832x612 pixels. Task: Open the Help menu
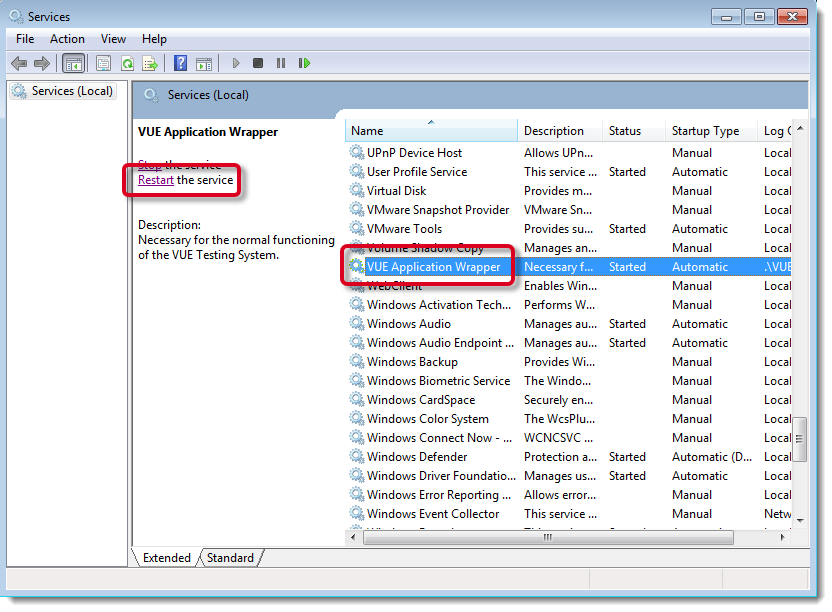[x=154, y=39]
